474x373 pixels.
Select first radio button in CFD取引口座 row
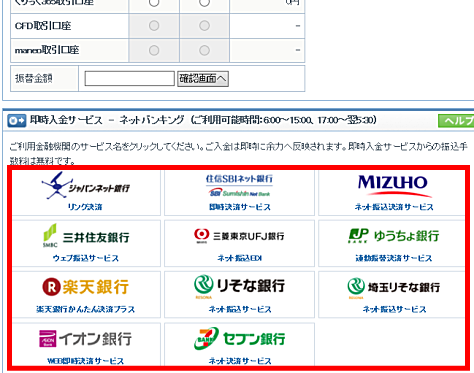(x=154, y=26)
